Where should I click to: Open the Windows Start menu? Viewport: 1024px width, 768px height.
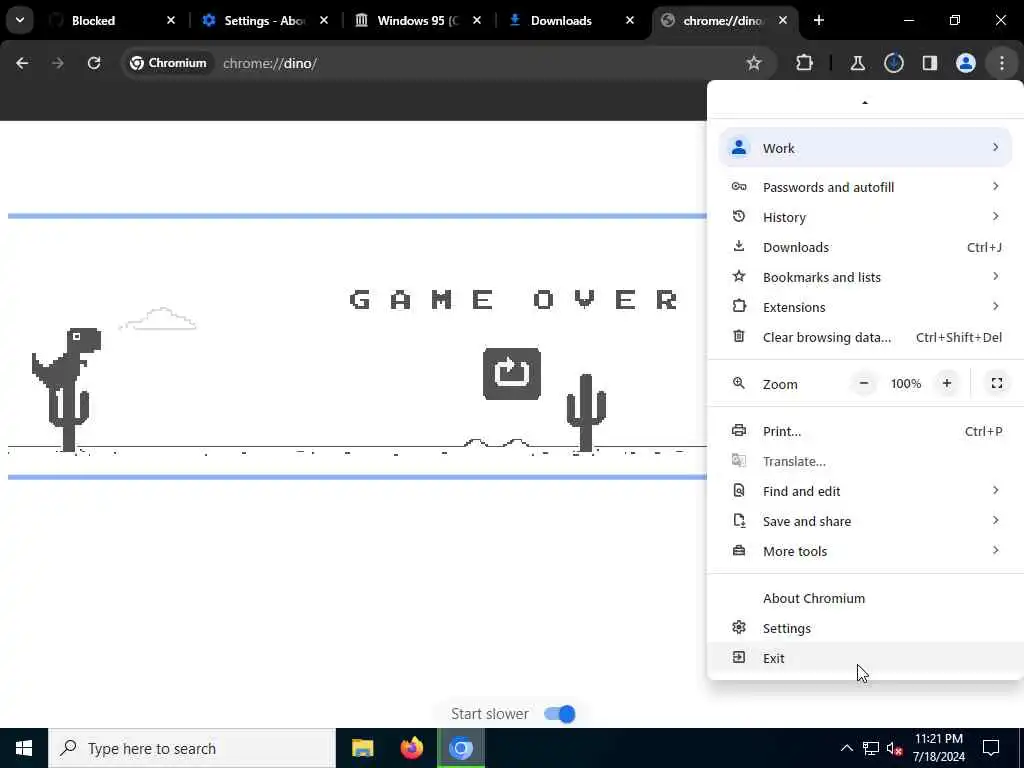24,748
